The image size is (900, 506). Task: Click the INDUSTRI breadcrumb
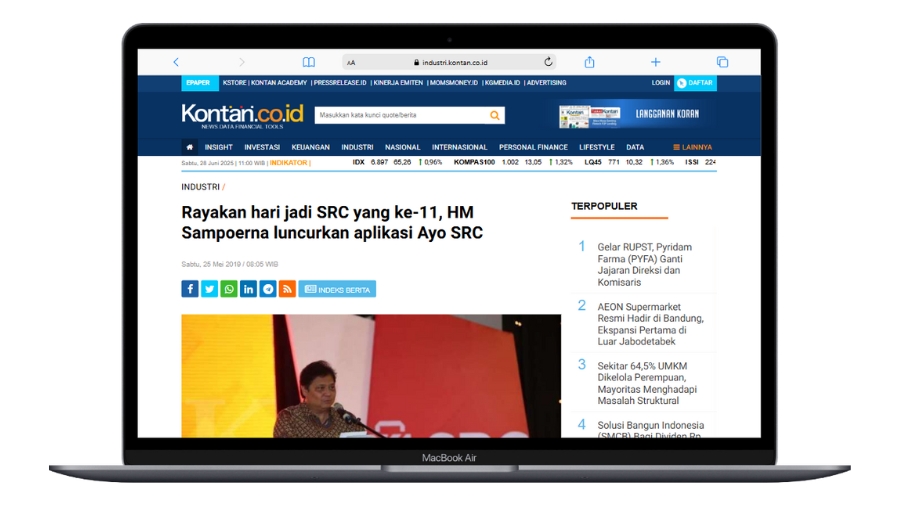point(200,187)
